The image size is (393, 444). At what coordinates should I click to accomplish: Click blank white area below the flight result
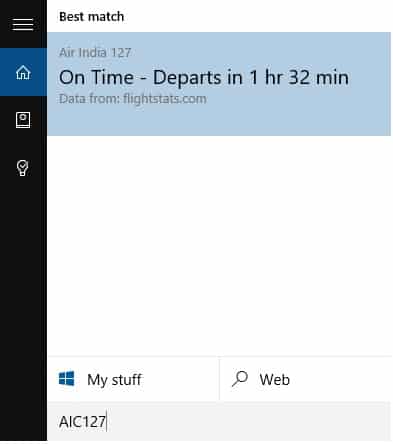pyautogui.click(x=219, y=245)
